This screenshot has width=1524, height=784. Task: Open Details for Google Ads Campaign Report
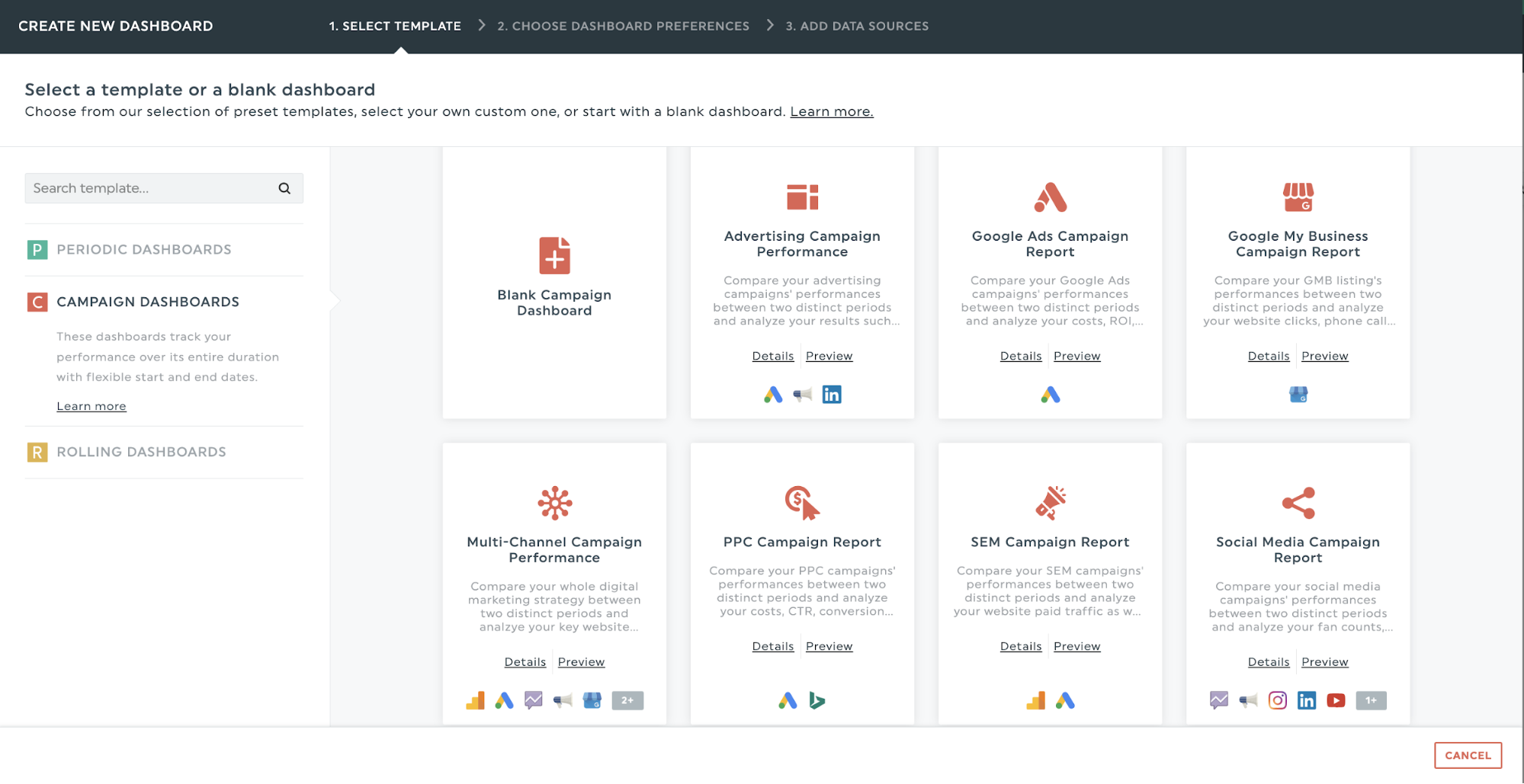[x=1021, y=356]
